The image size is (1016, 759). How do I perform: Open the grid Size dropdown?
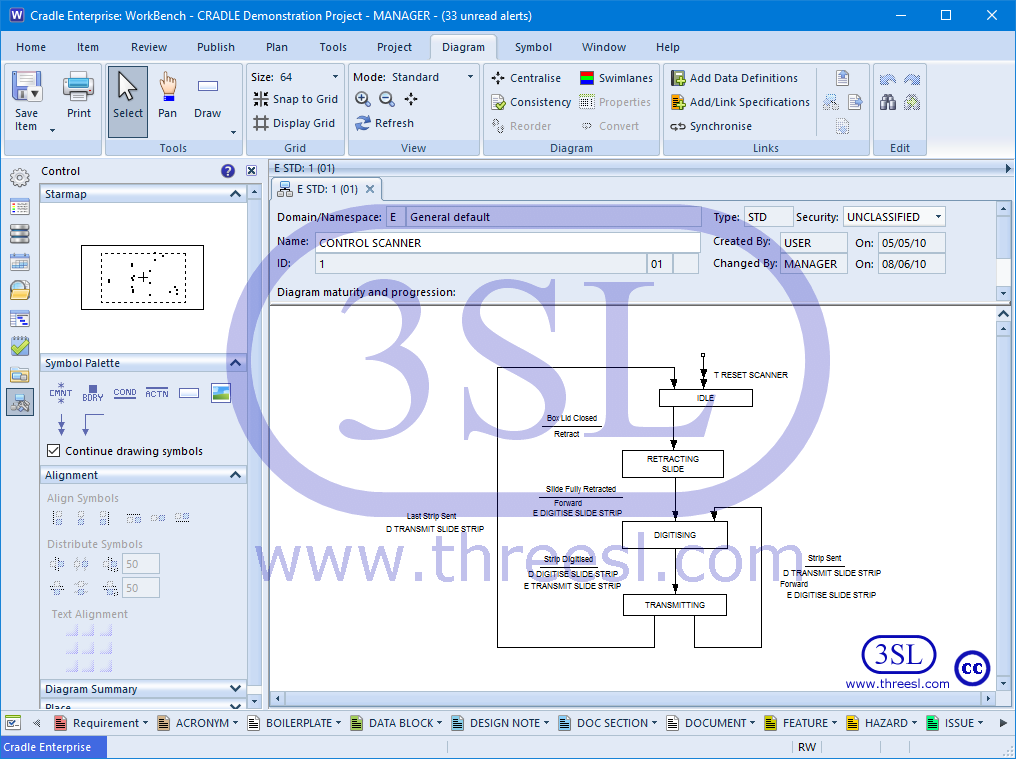pos(335,77)
